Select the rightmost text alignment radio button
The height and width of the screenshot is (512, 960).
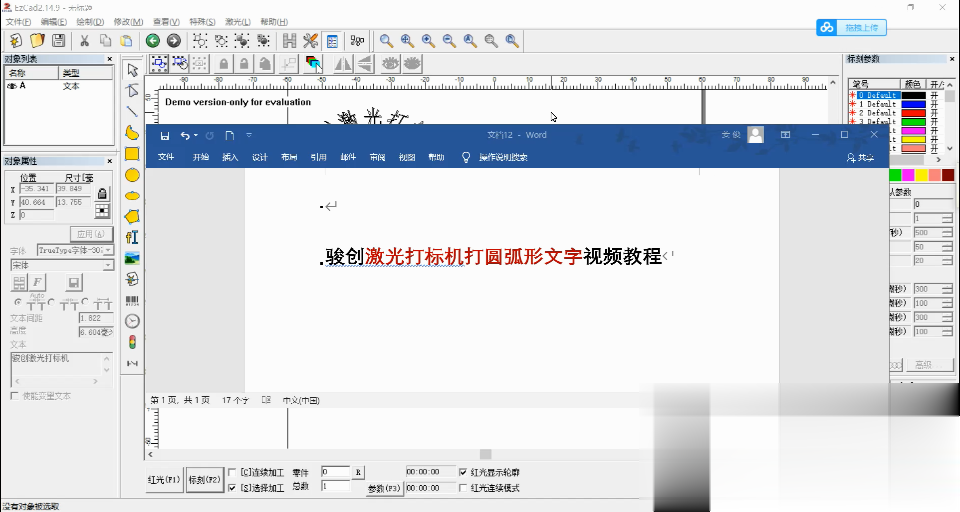tap(84, 302)
